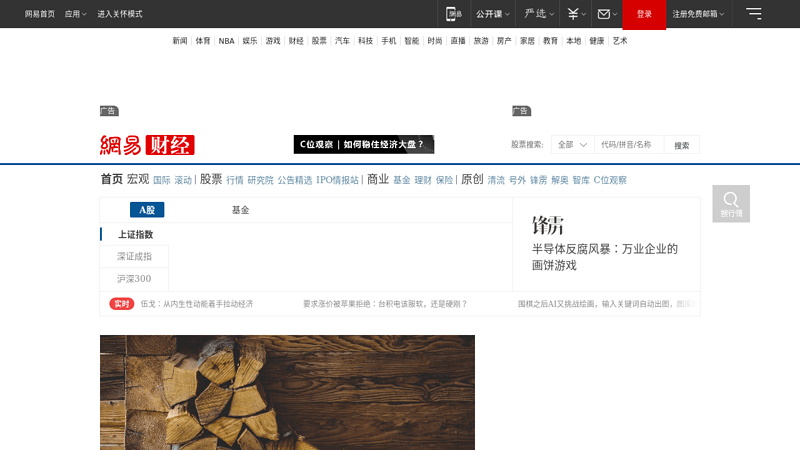Open the 本地 channel link

573,41
